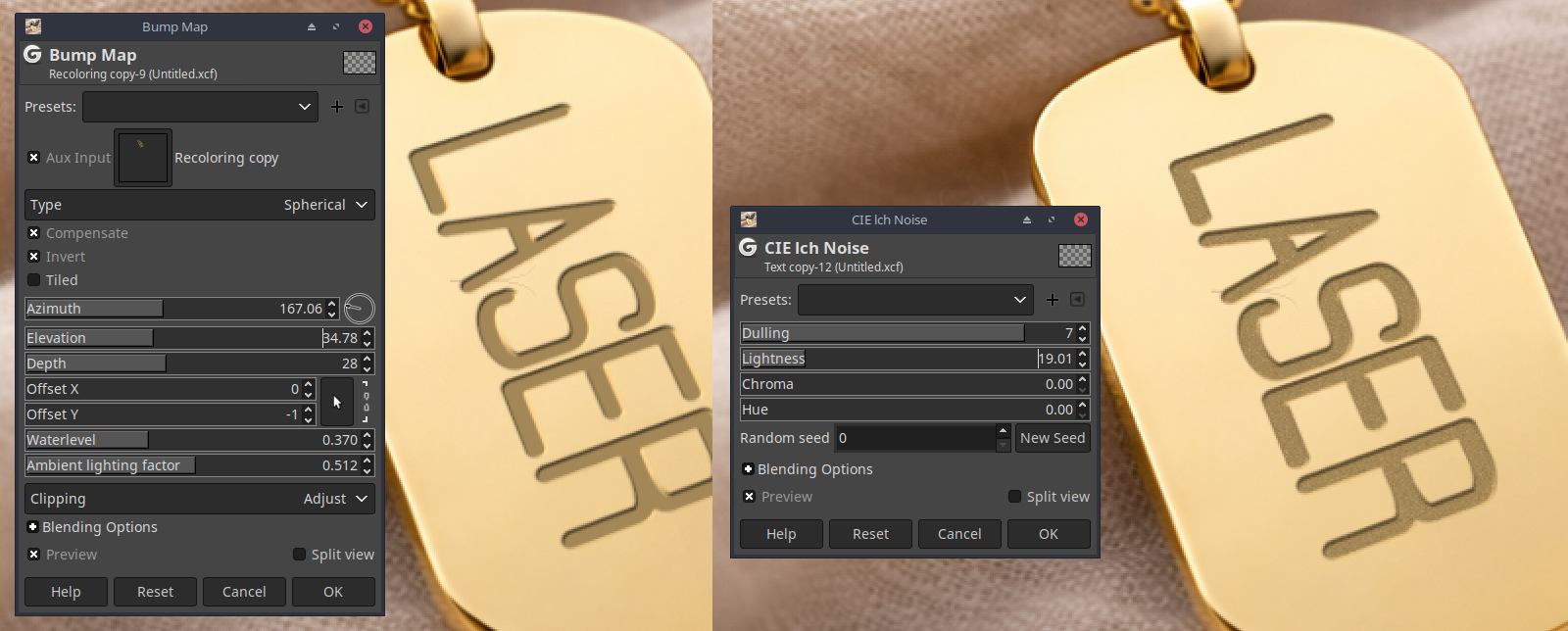Click the Offset pick-coordinates pointer button

point(336,402)
